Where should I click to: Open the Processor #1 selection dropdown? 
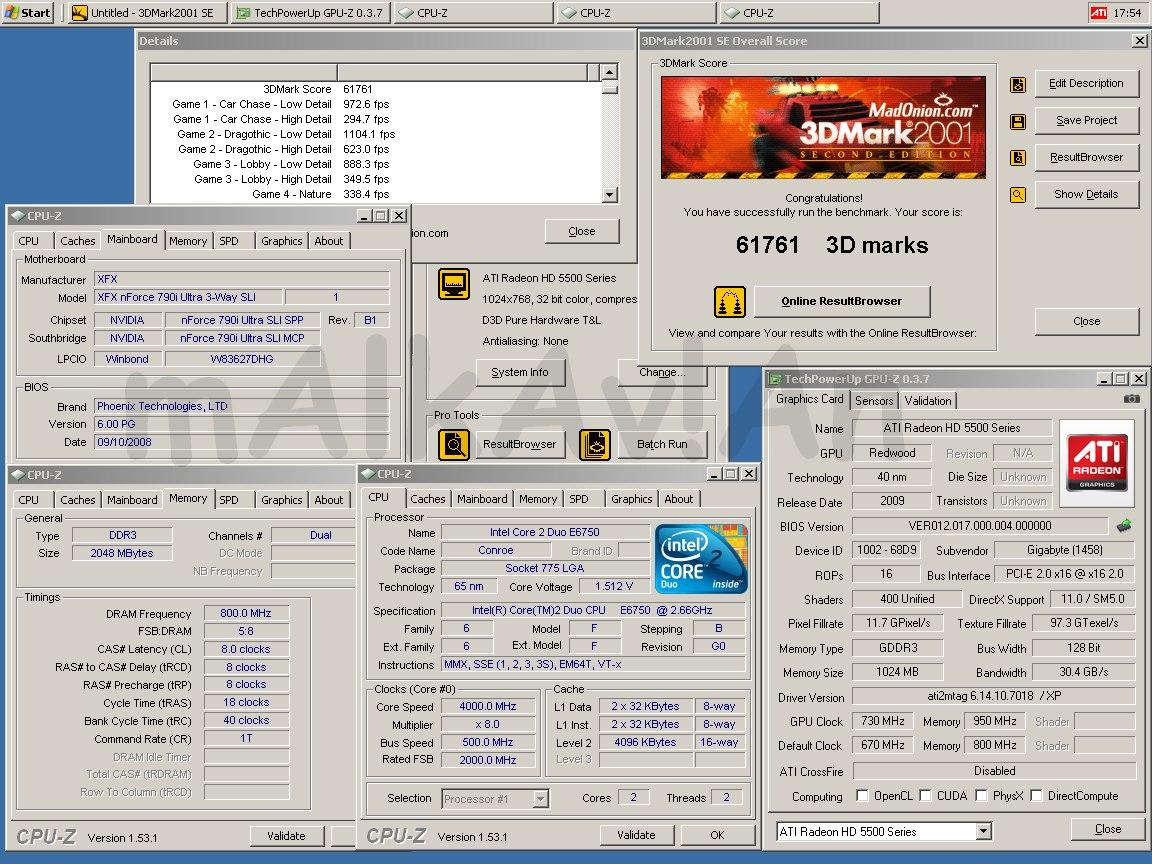pos(541,799)
